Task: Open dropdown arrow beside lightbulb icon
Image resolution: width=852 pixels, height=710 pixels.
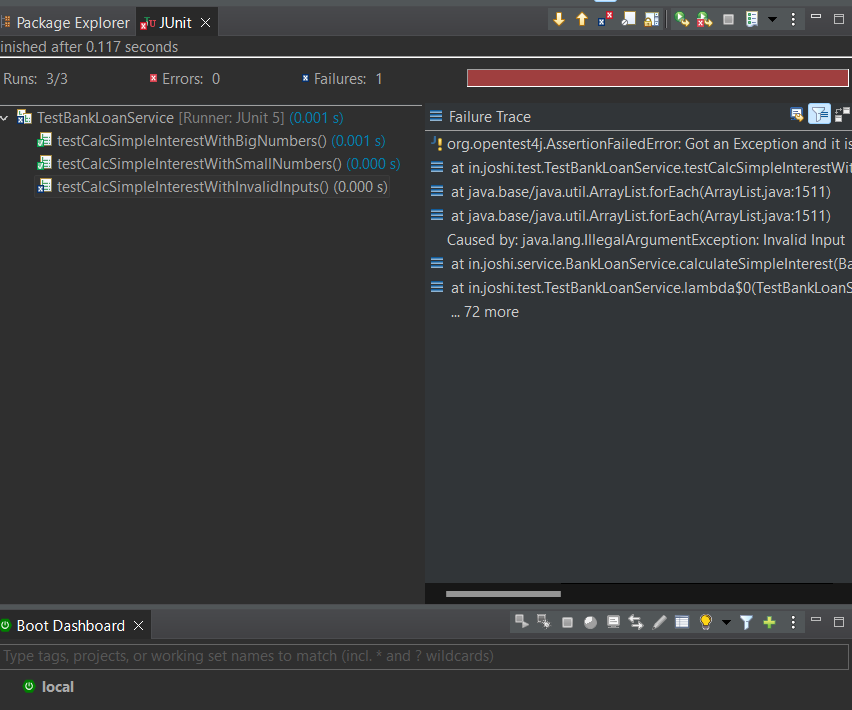Action: click(x=726, y=623)
